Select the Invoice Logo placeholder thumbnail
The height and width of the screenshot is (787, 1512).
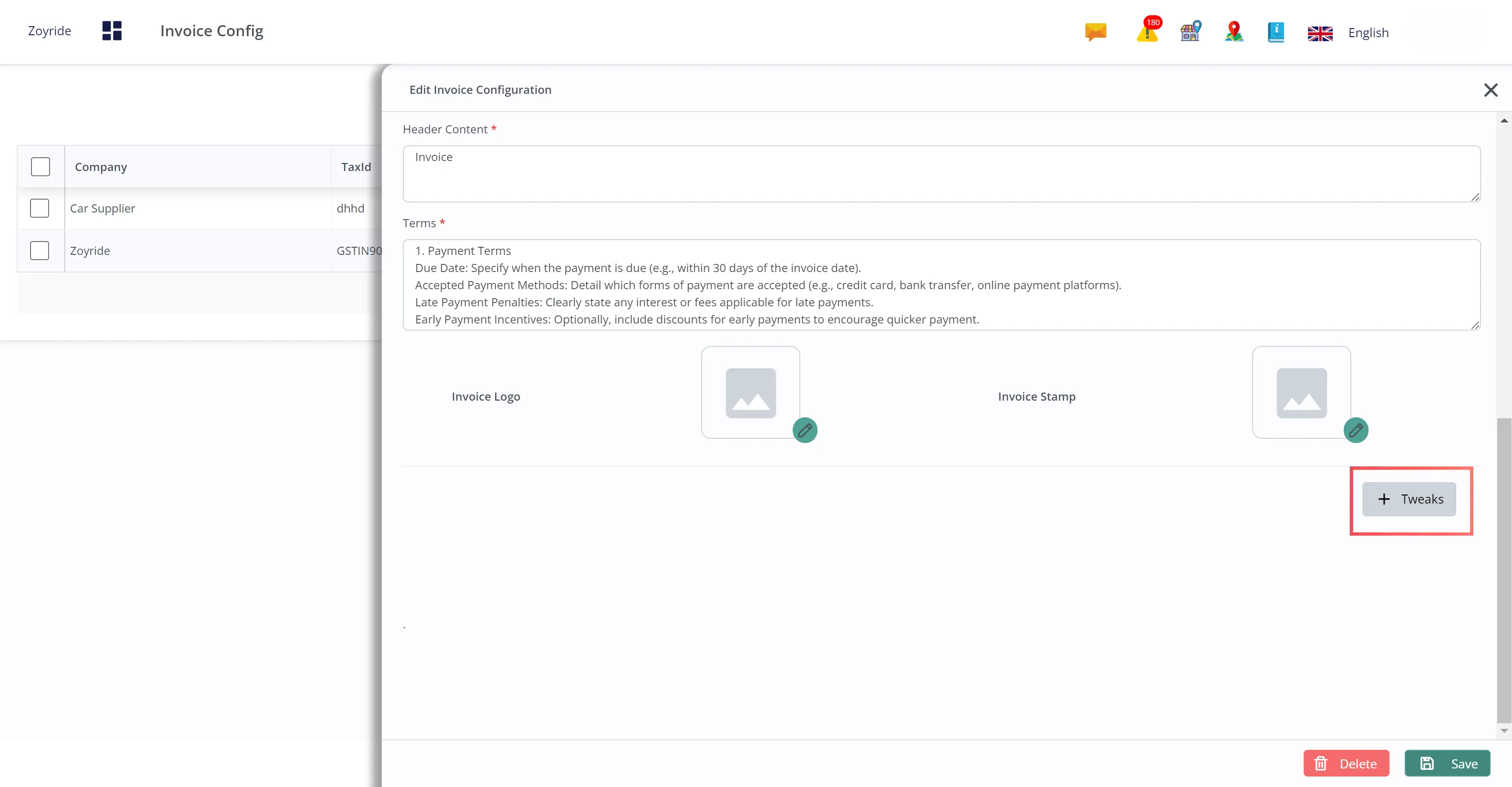pos(750,393)
